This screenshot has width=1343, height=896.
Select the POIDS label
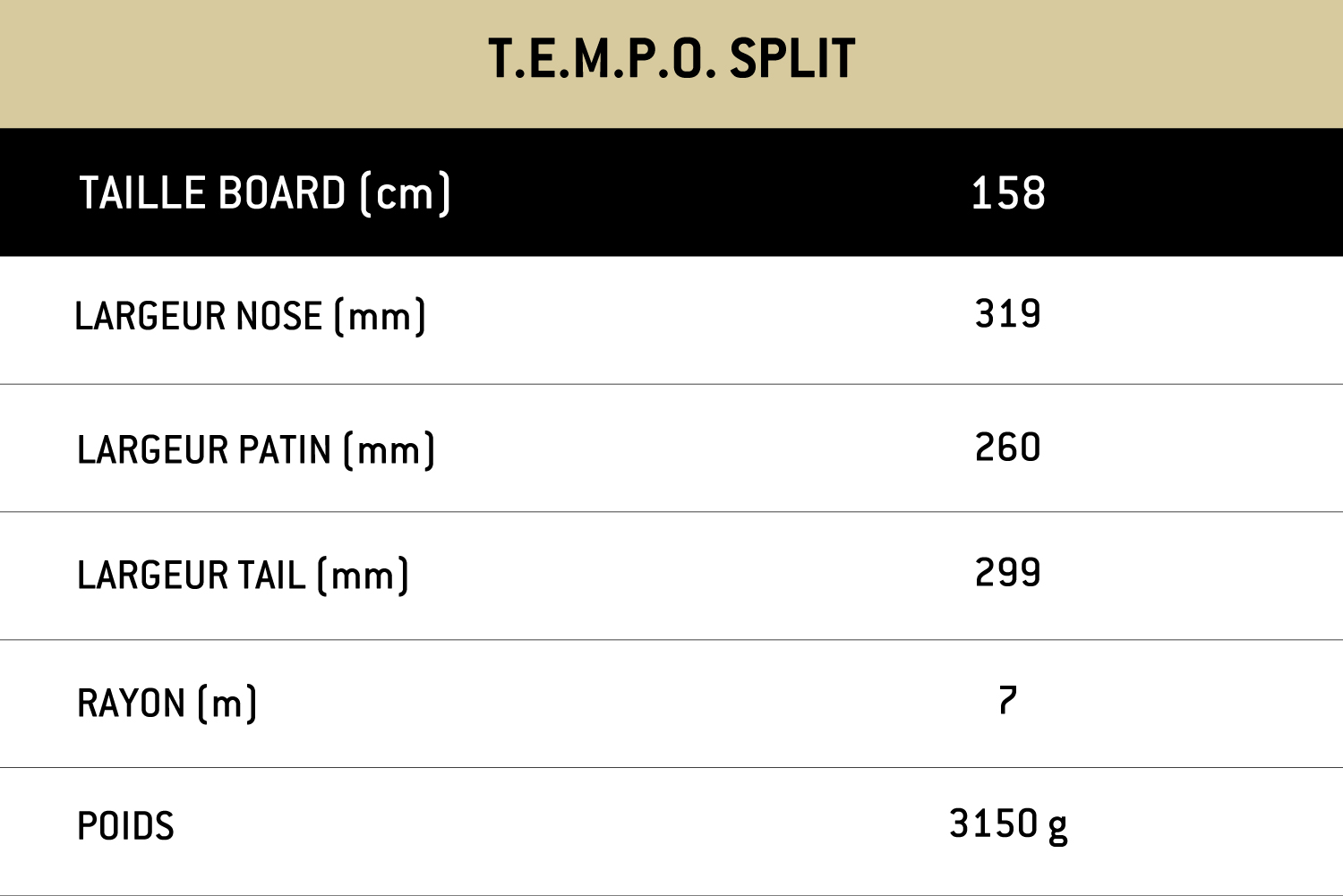(125, 826)
